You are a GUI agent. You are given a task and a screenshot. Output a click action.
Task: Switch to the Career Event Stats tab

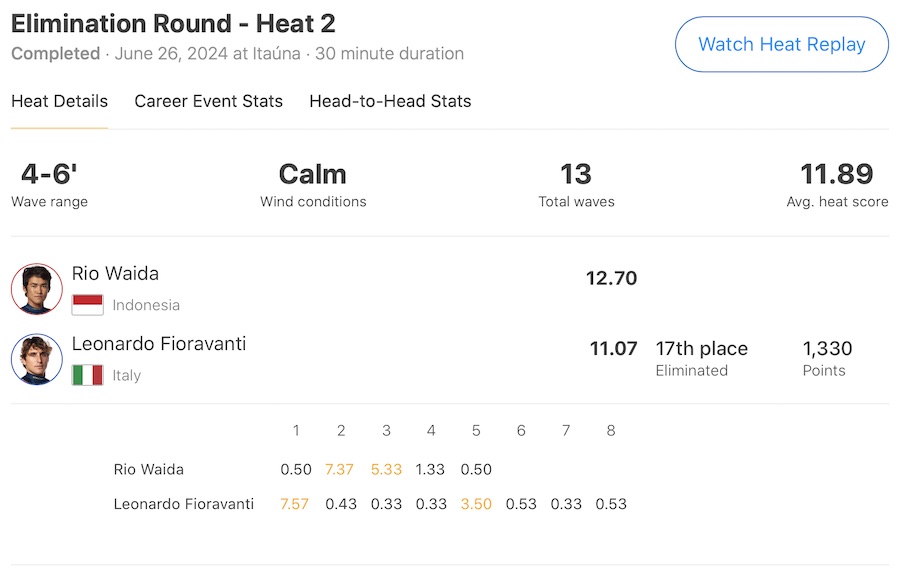pyautogui.click(x=208, y=101)
